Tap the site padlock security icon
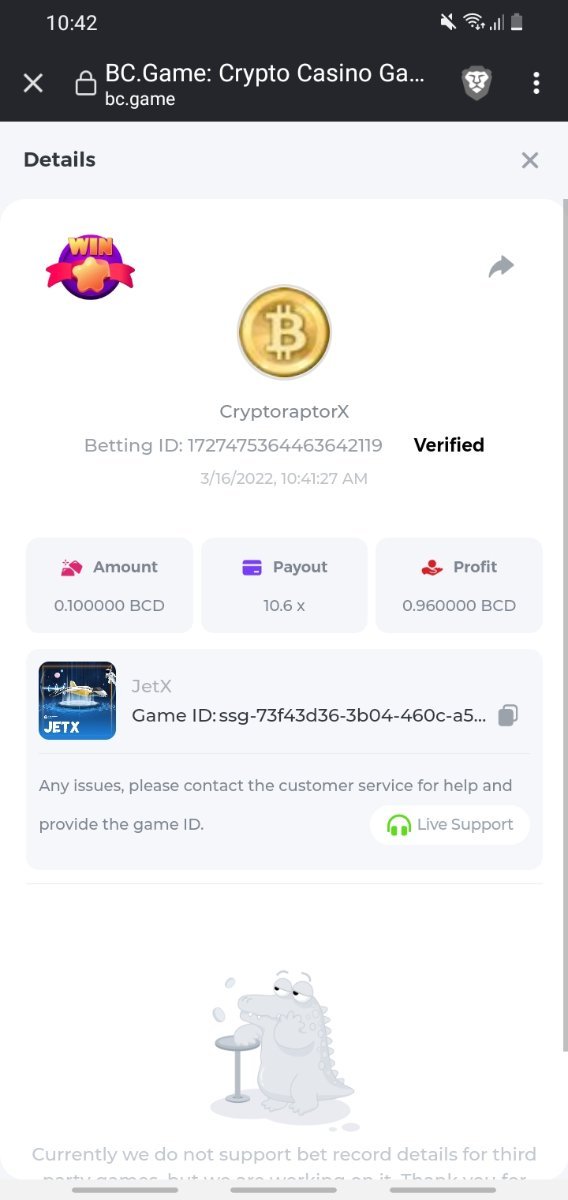 click(x=86, y=84)
